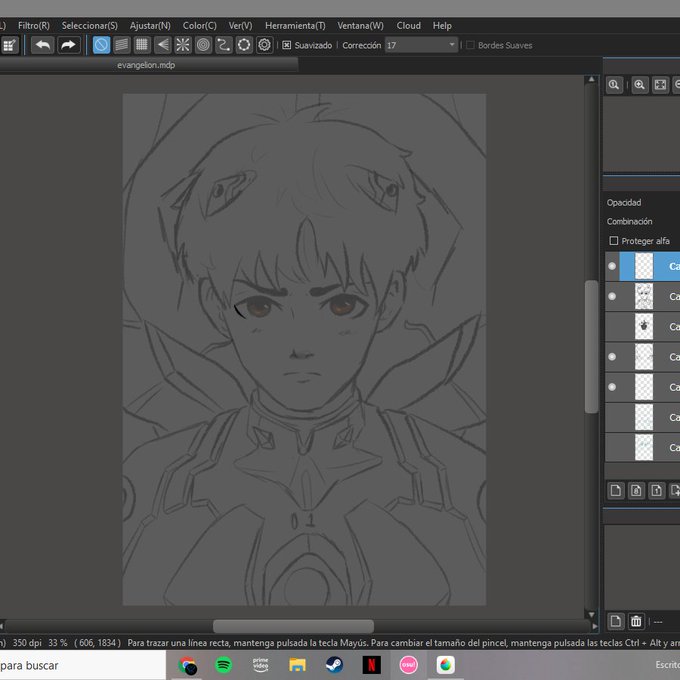680x680 pixels.
Task: Select the concentric circle snap guide
Action: [203, 45]
